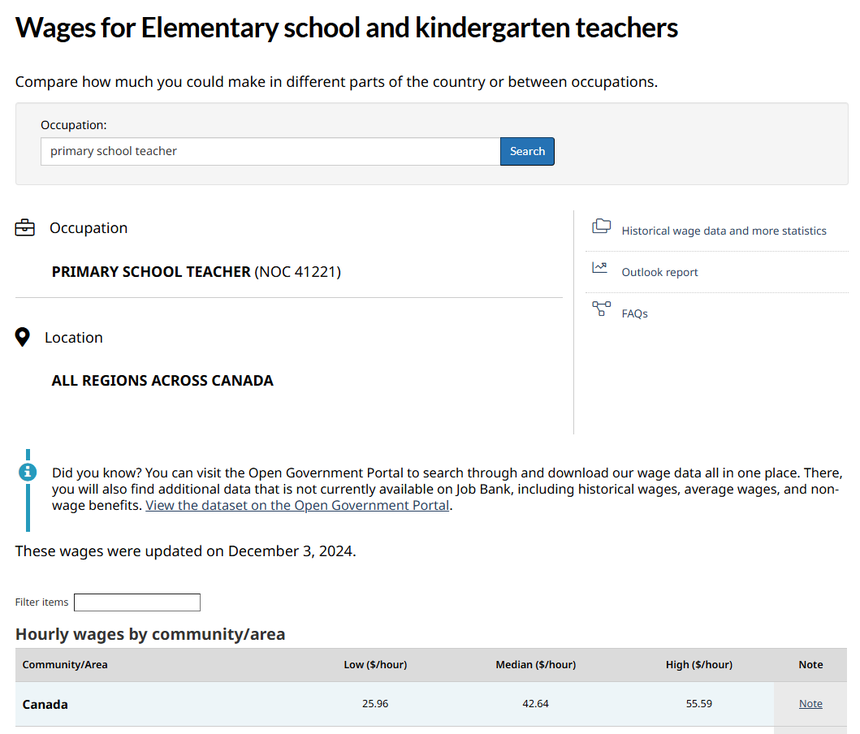The height and width of the screenshot is (734, 860).
Task: Click the blue info circle icon
Action: 29,472
